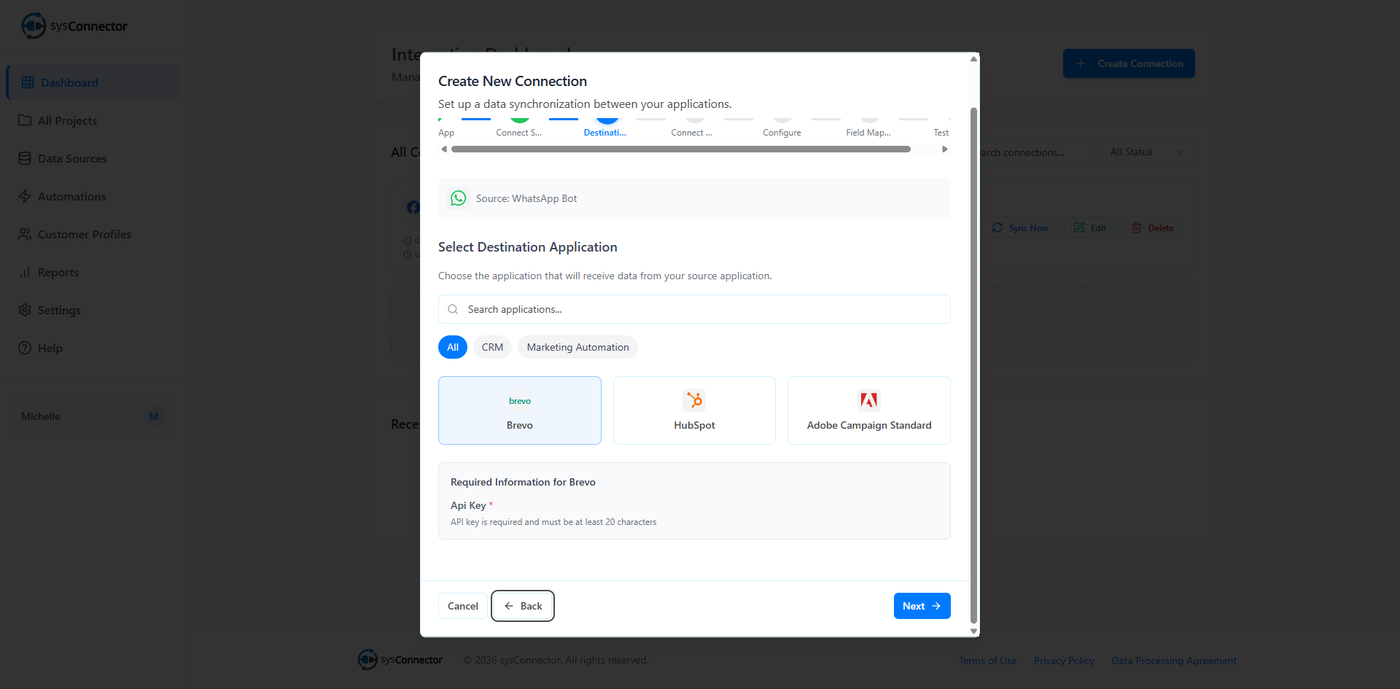Click the Dashboard grid icon

27,83
